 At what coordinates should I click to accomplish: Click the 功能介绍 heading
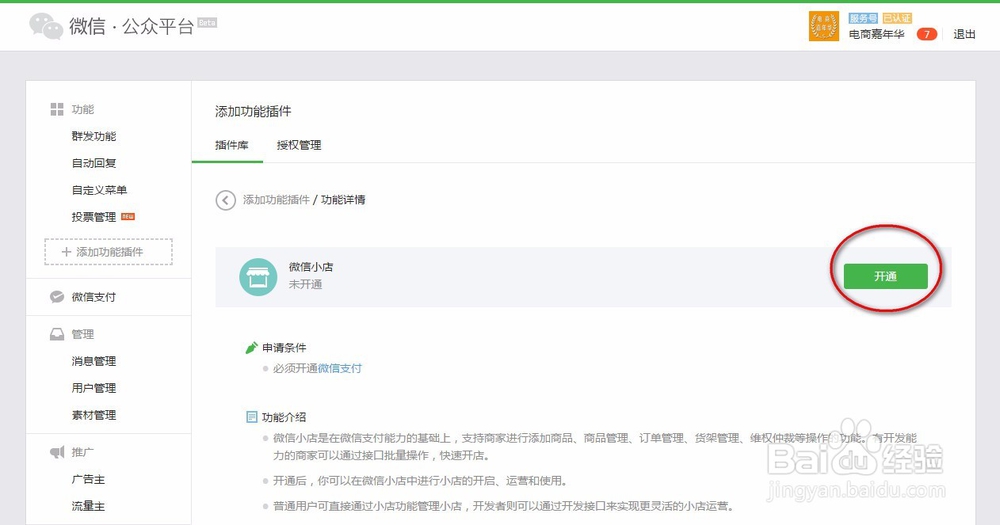coord(284,417)
